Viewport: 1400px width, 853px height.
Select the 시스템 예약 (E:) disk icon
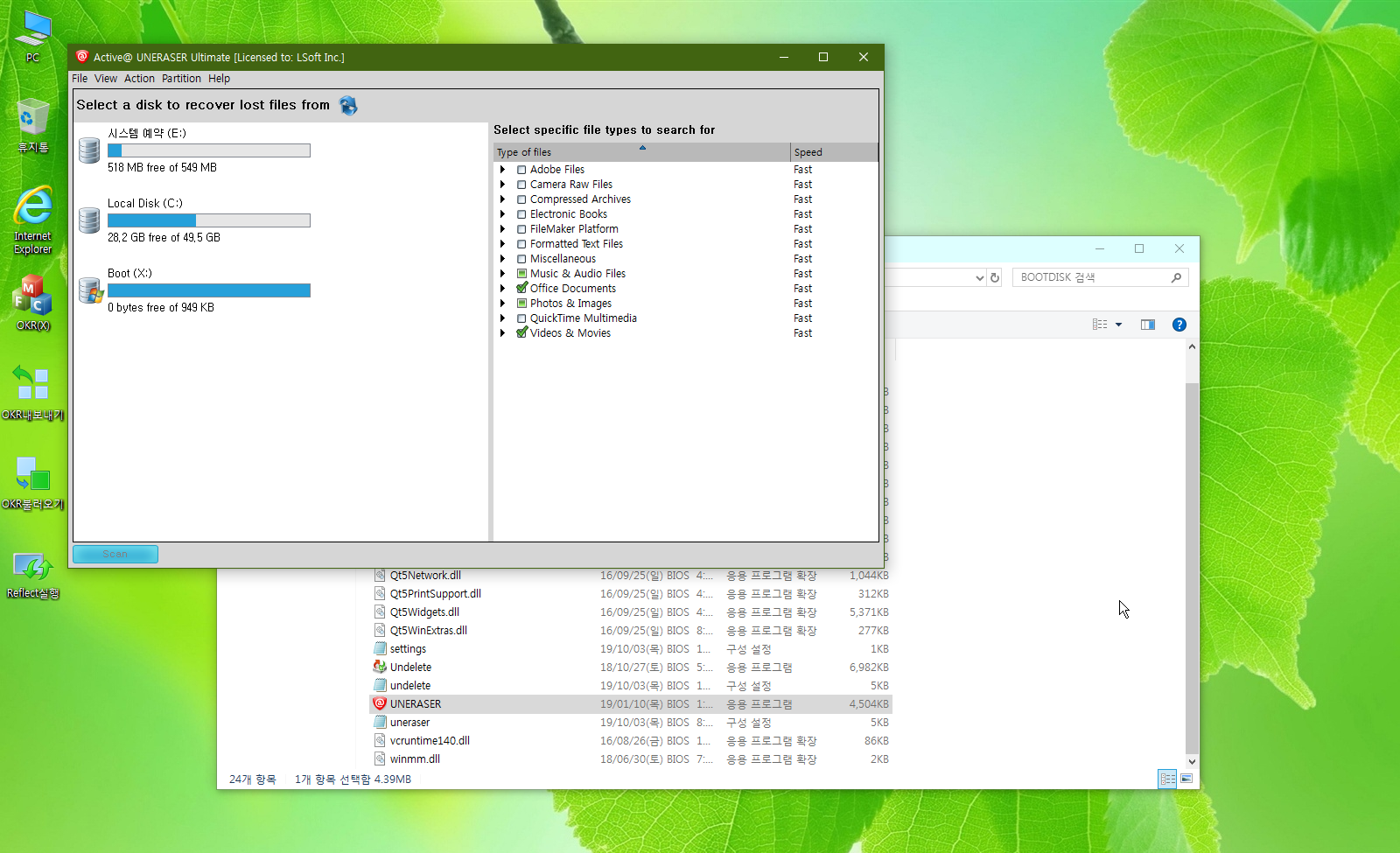[x=89, y=150]
